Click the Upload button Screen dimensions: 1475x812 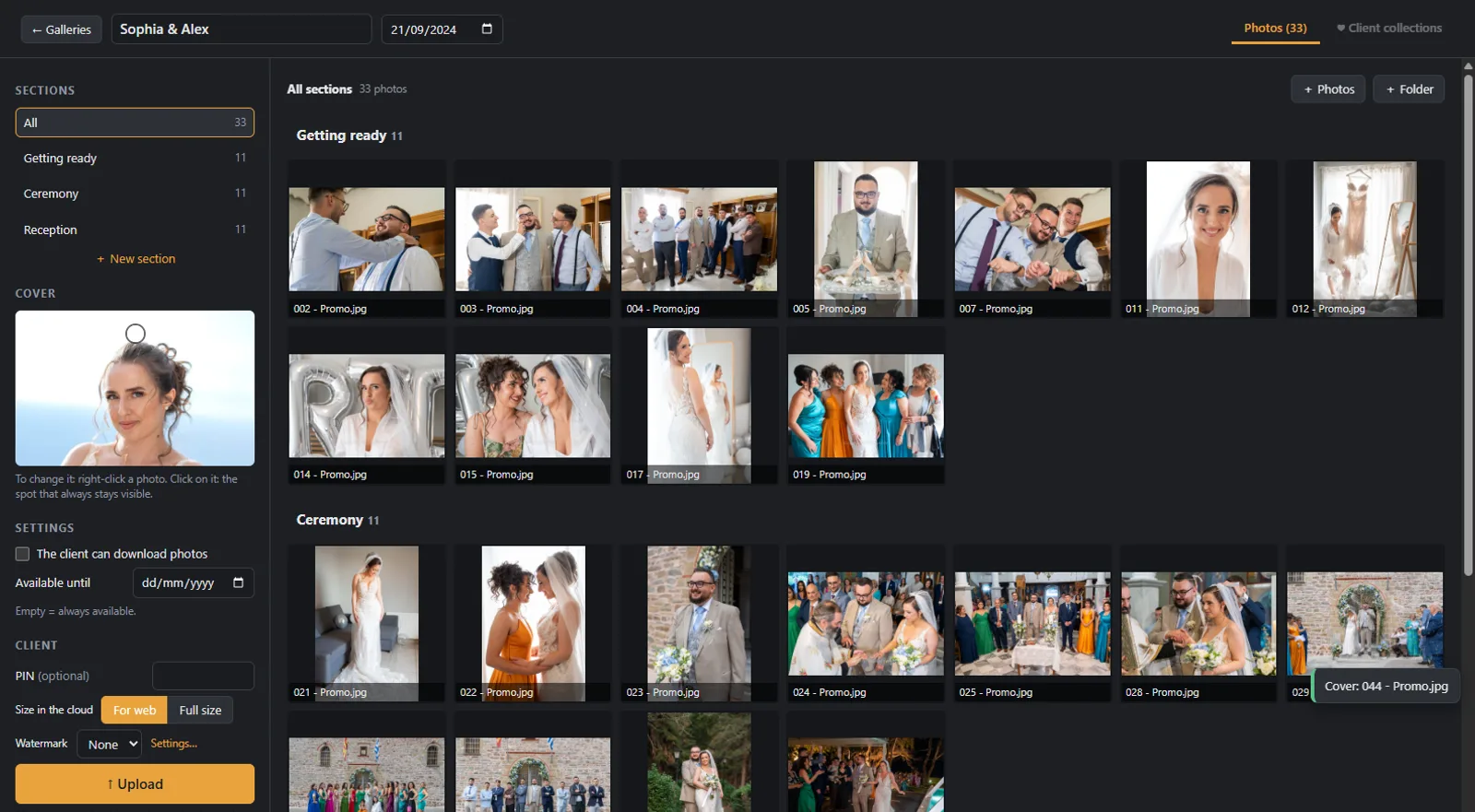(135, 783)
